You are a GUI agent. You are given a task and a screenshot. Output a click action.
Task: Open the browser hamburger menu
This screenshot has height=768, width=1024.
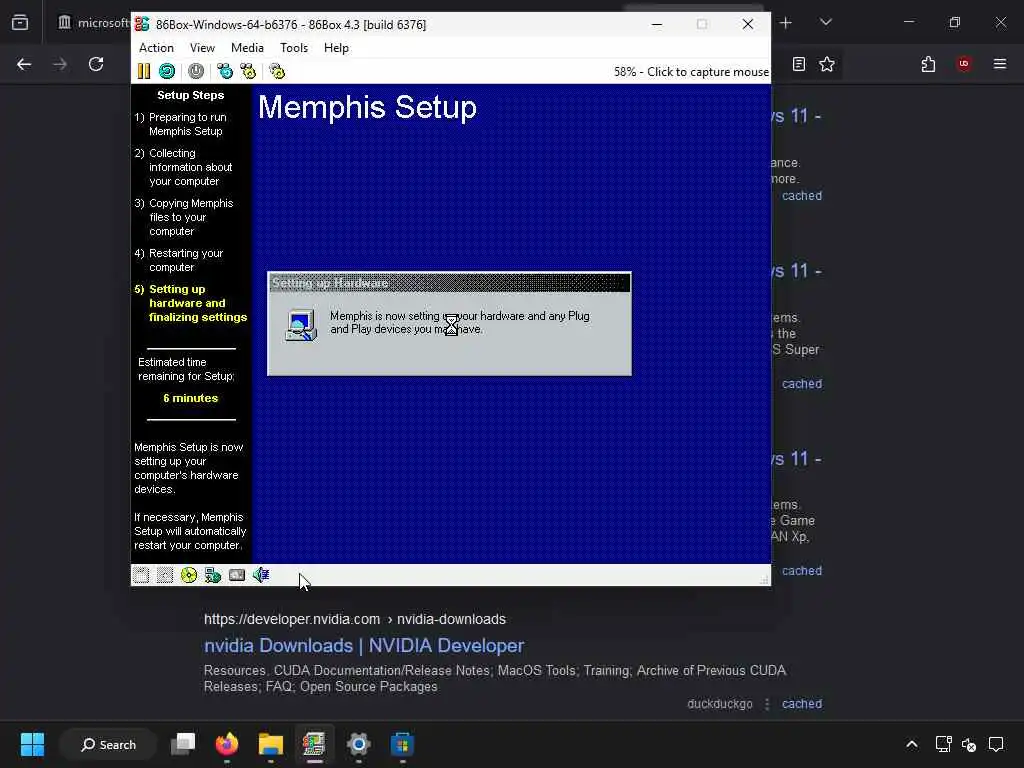tap(1000, 64)
